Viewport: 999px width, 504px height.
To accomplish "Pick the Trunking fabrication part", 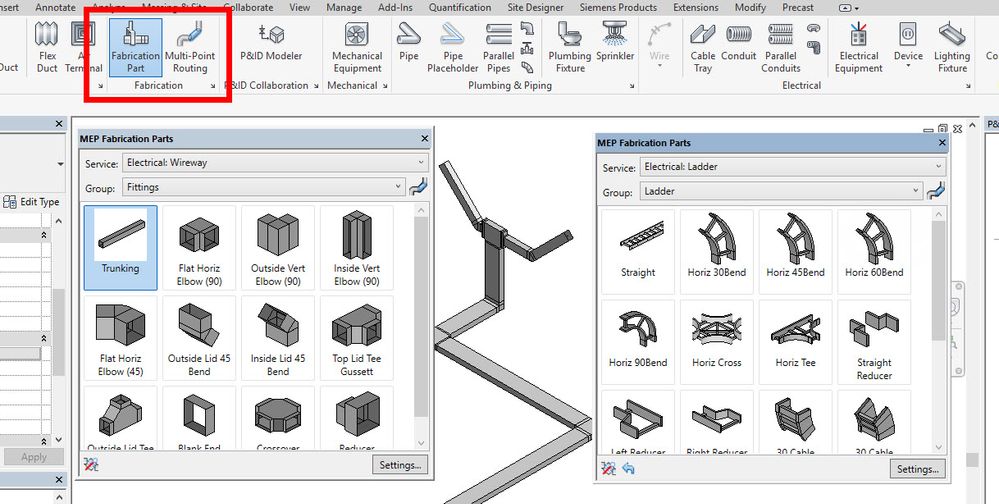I will (x=120, y=248).
